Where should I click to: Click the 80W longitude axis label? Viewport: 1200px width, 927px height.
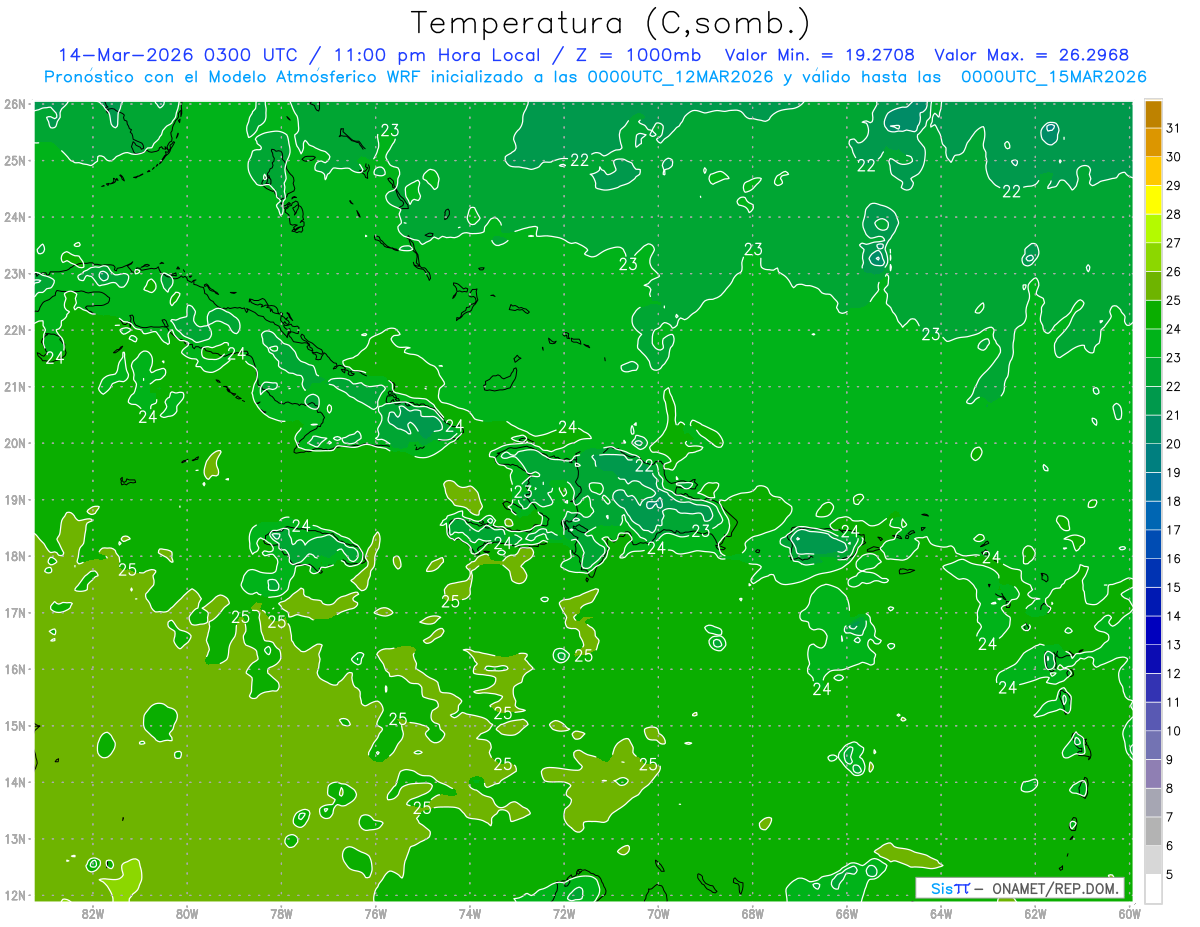coord(187,913)
